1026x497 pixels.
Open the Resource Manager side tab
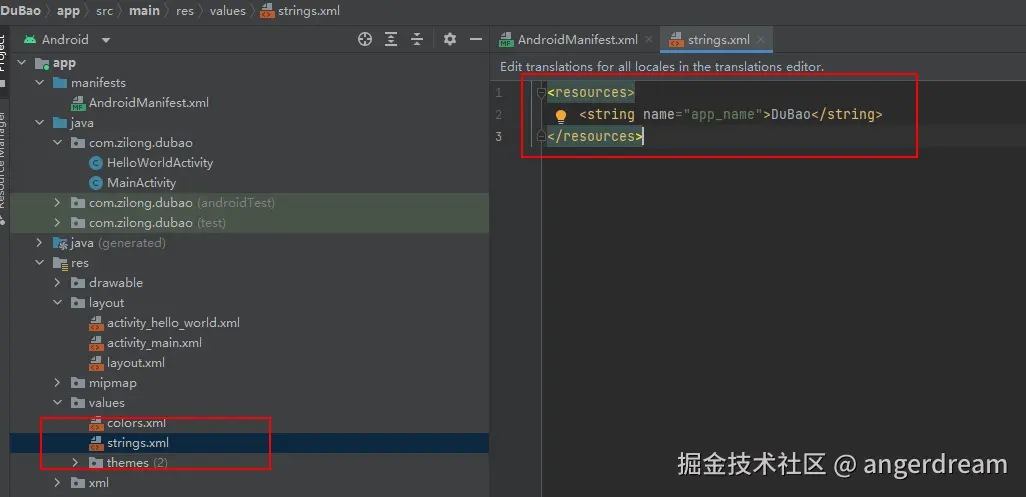3,167
